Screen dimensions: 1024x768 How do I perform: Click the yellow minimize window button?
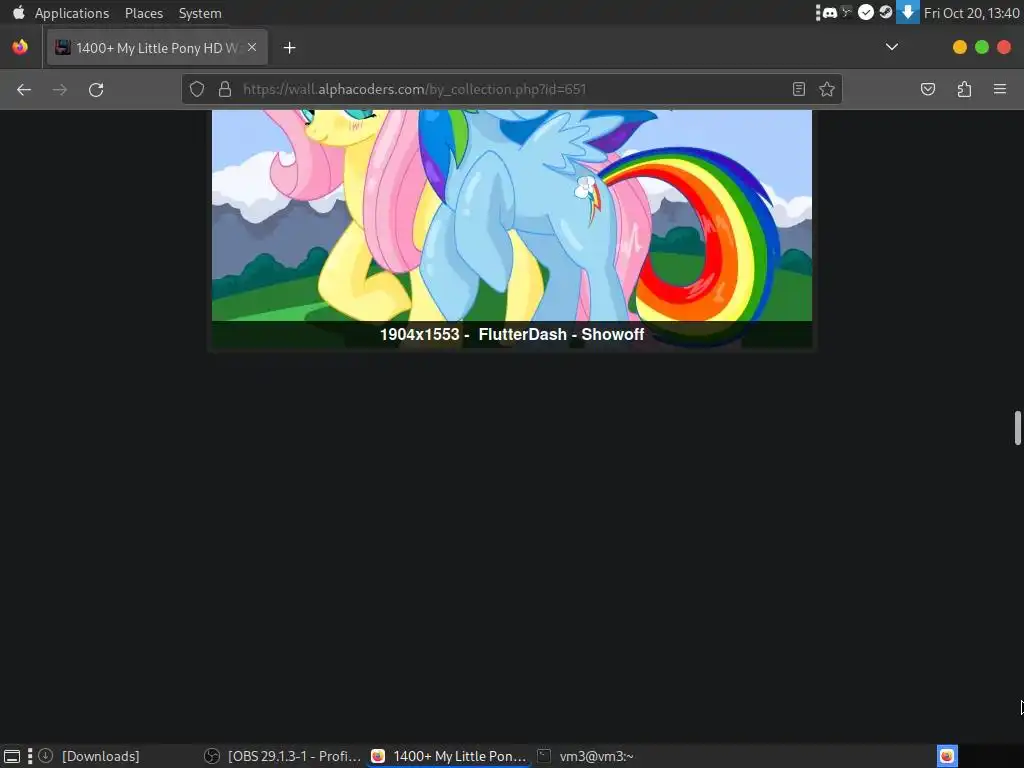pyautogui.click(x=959, y=47)
